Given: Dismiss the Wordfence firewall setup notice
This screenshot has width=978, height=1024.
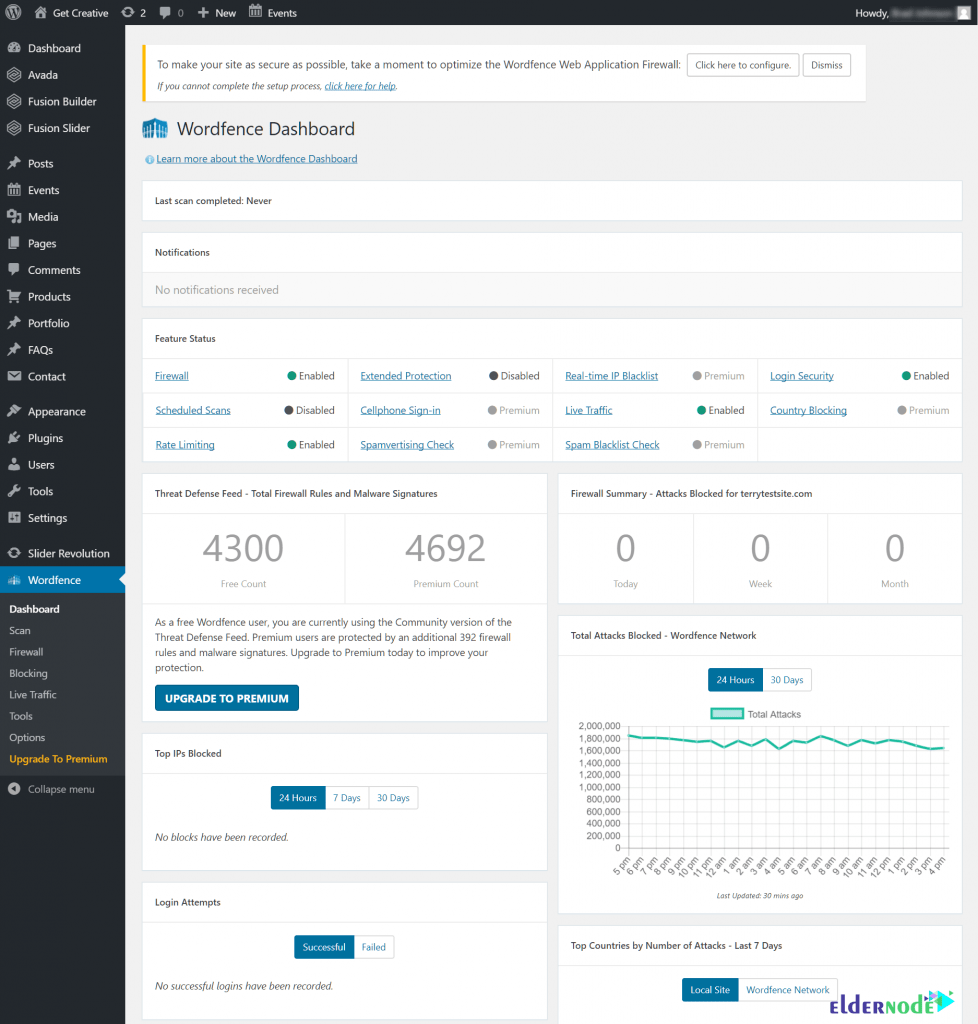Looking at the screenshot, I should 827,65.
